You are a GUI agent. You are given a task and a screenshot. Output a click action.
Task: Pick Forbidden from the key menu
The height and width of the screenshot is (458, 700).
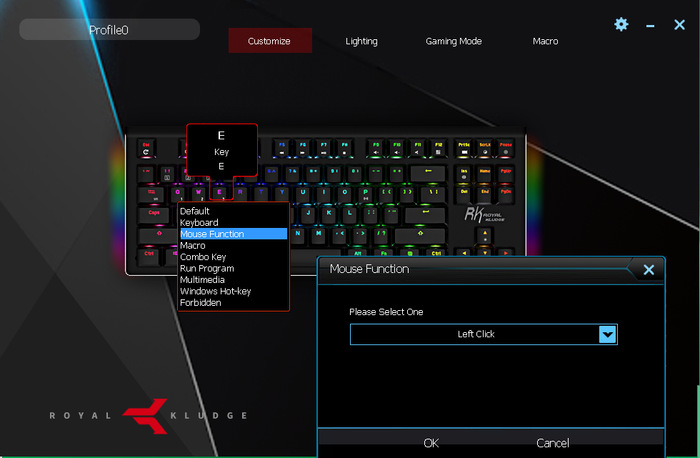[x=201, y=303]
